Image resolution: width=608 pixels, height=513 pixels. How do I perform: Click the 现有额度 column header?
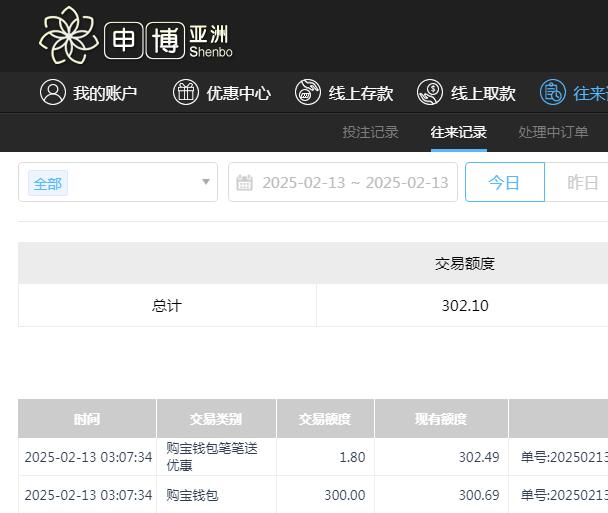tap(441, 419)
